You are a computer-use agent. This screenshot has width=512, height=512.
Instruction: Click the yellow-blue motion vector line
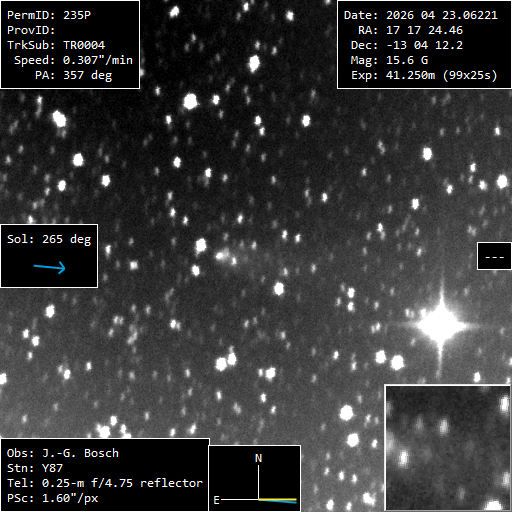pyautogui.click(x=277, y=500)
